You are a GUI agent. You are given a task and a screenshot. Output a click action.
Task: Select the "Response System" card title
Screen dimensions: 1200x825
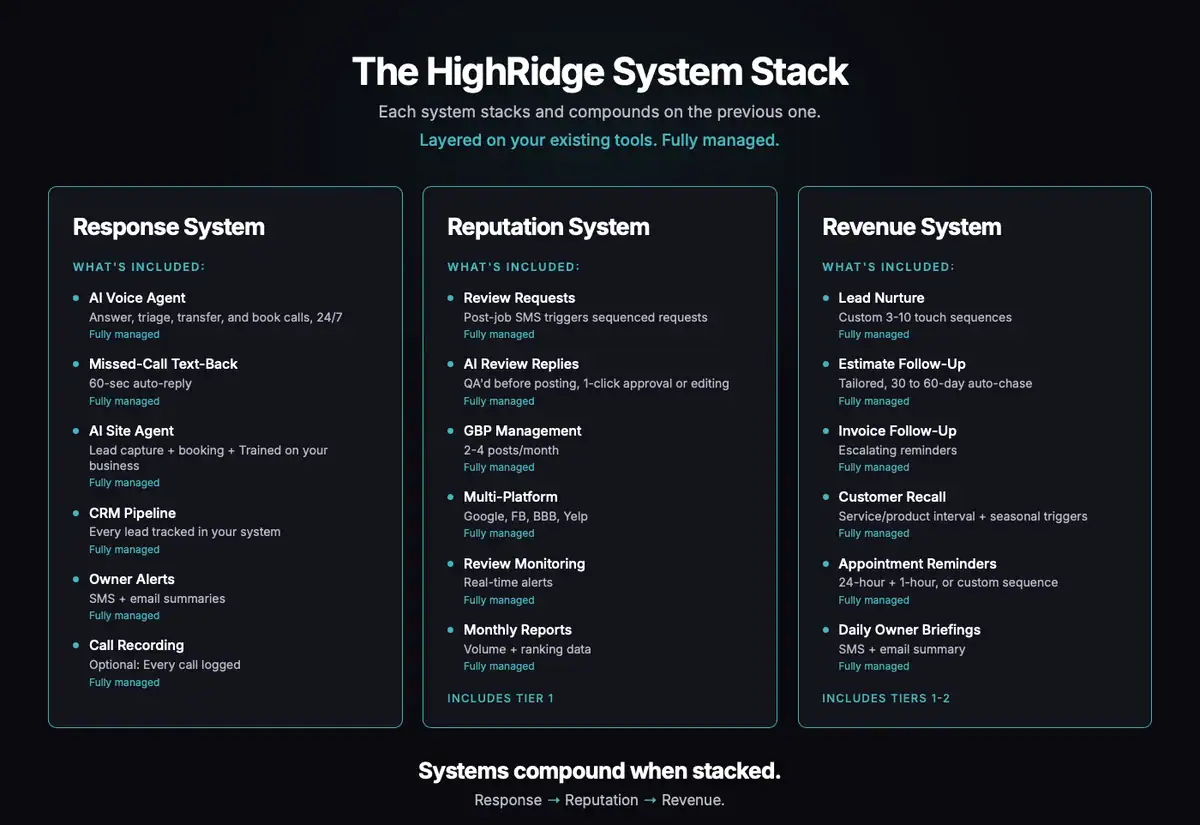point(169,227)
